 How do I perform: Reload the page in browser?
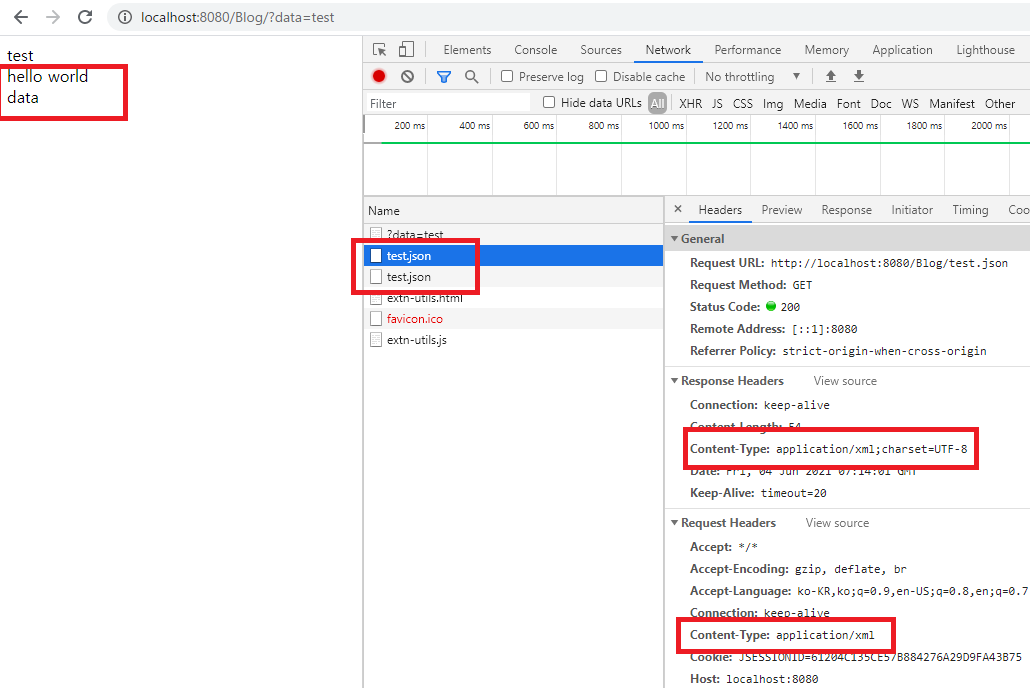[85, 17]
